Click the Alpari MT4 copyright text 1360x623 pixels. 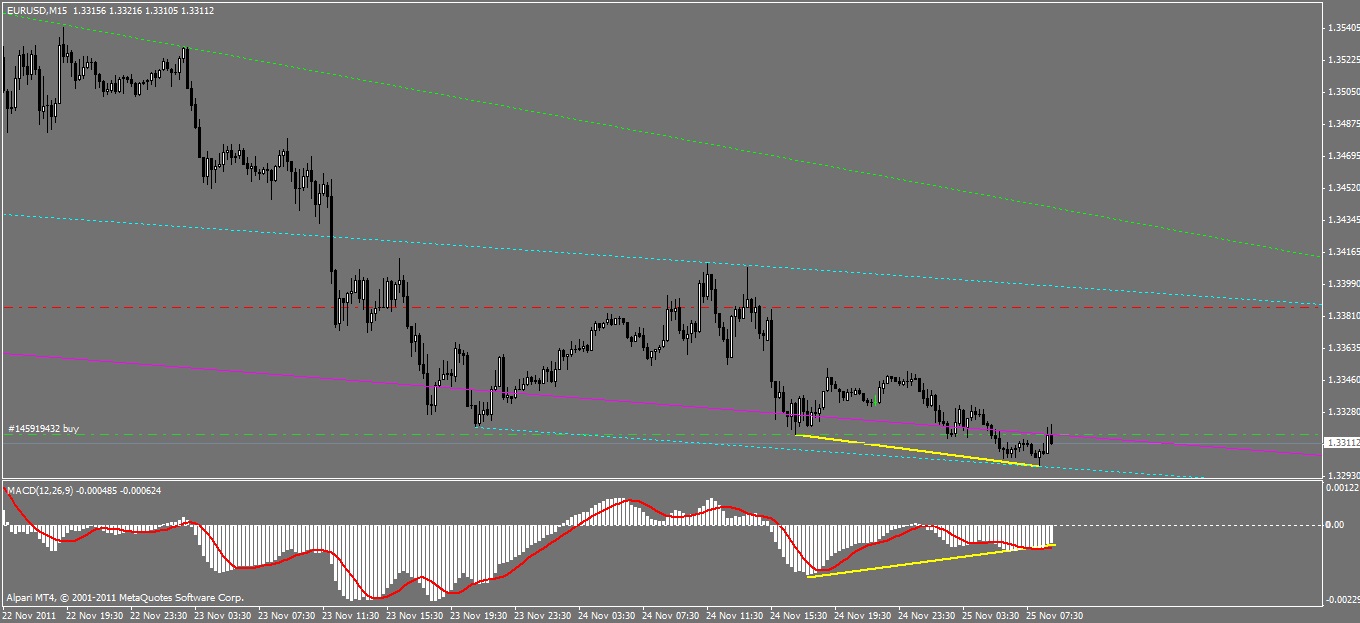(x=125, y=598)
